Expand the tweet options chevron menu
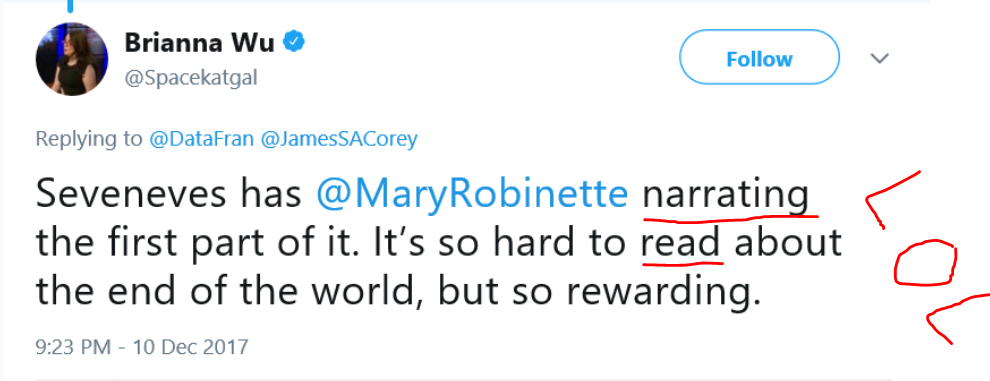 coord(880,59)
